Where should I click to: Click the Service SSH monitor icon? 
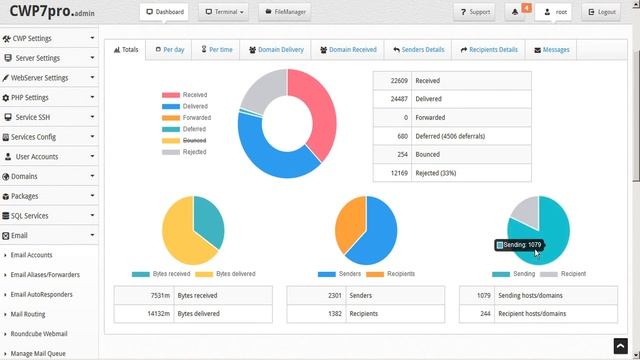[8, 117]
